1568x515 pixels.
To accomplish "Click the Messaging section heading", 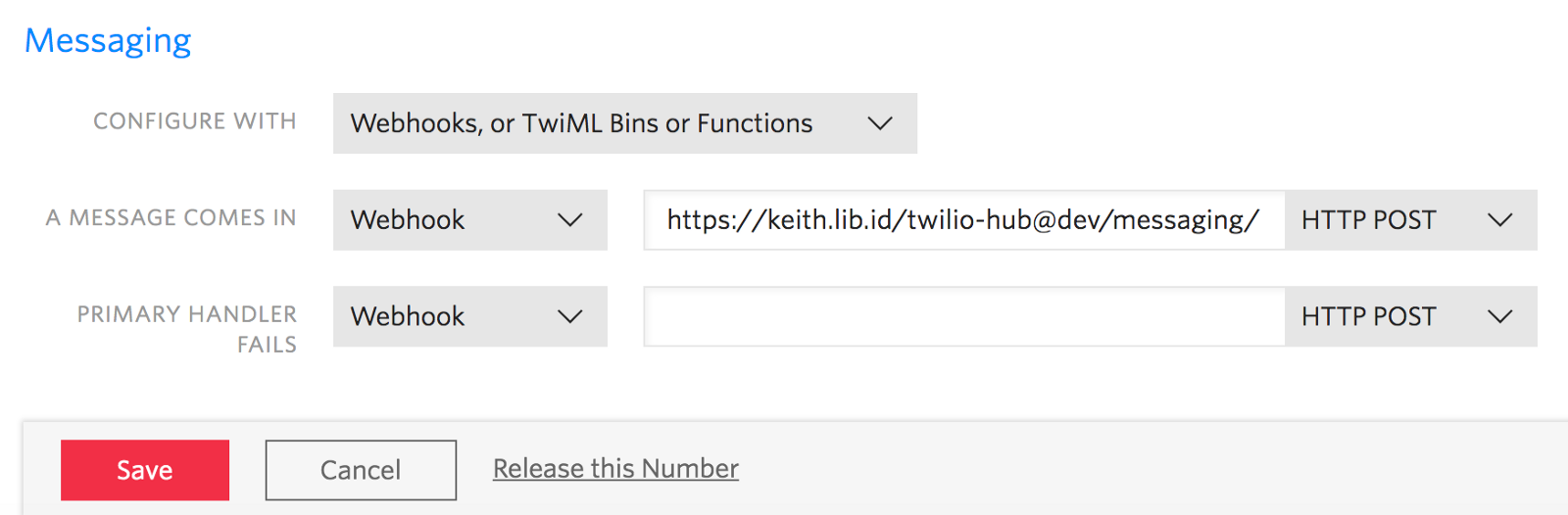I will (x=108, y=40).
